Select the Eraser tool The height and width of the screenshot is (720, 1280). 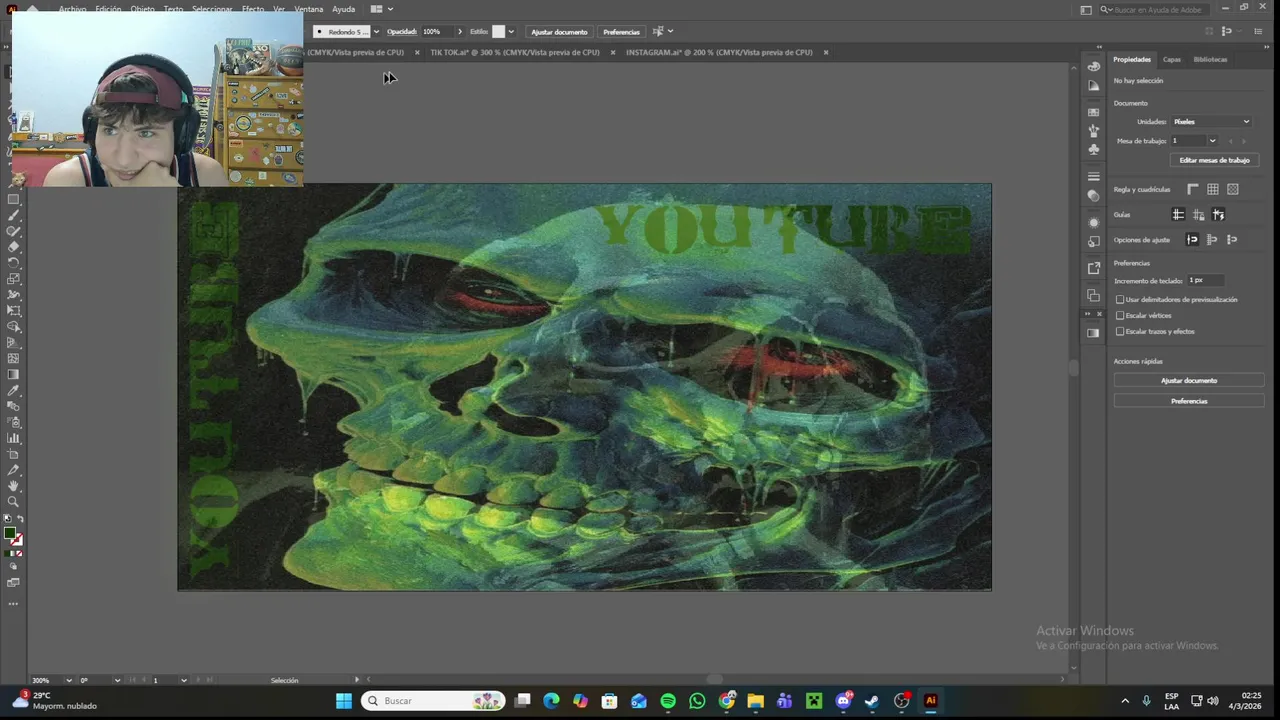(x=13, y=247)
